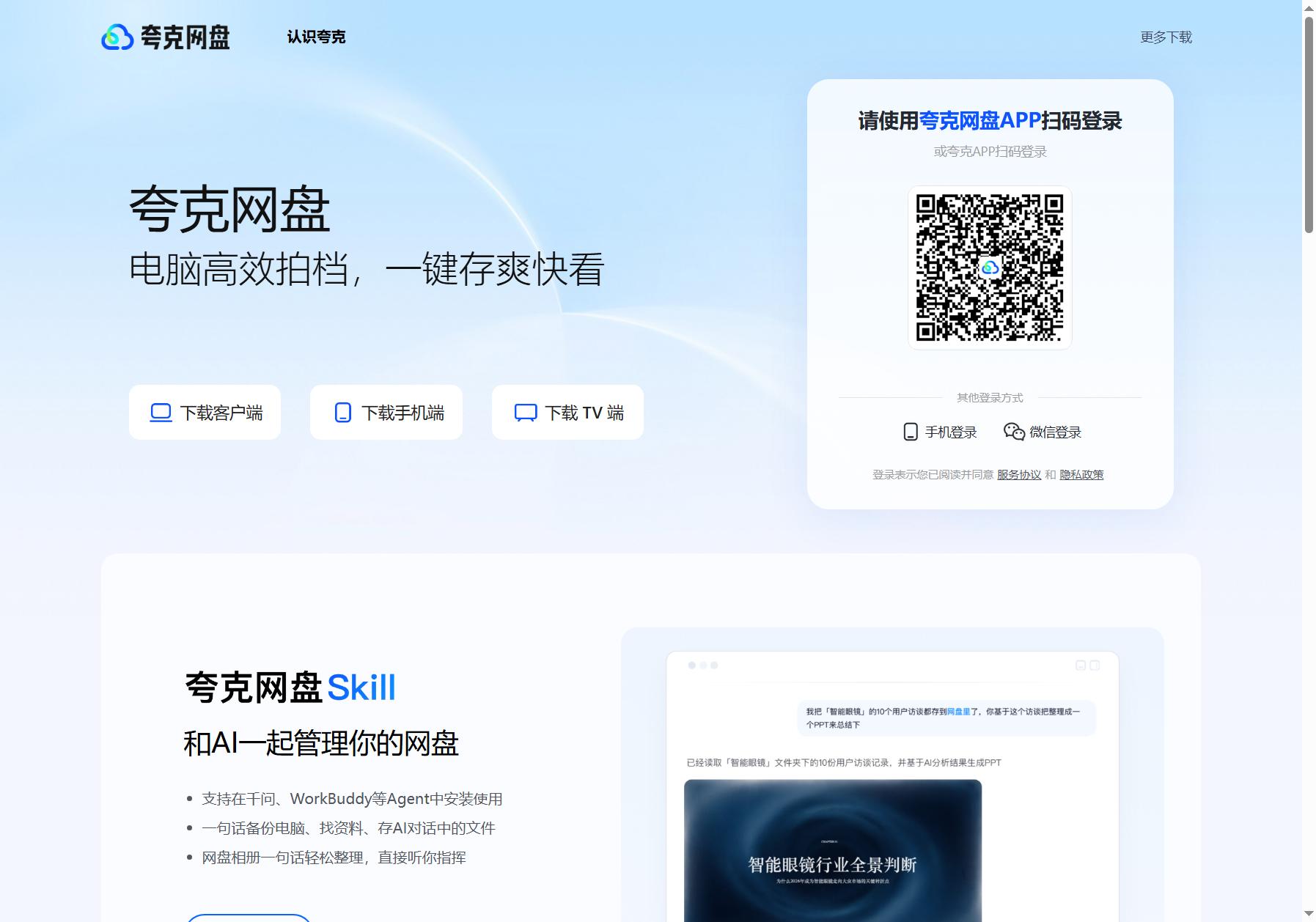Click the login QR code
The height and width of the screenshot is (922, 1316).
coord(990,268)
